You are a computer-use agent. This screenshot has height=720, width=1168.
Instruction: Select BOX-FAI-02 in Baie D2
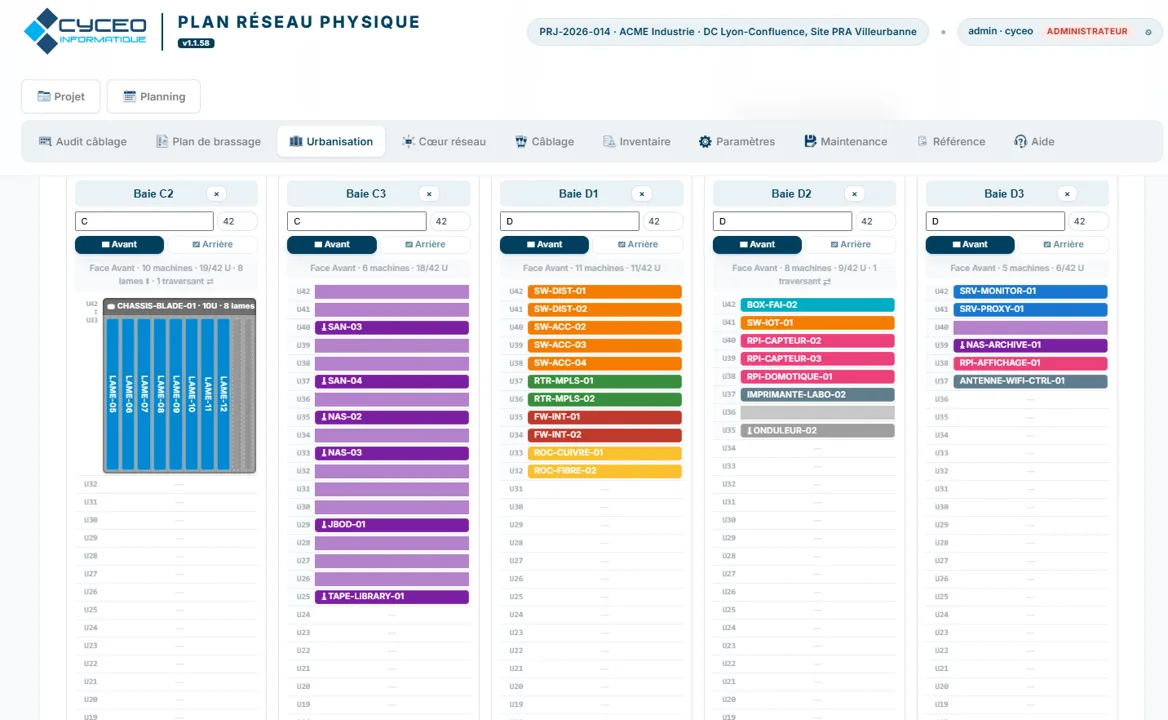[x=818, y=305]
